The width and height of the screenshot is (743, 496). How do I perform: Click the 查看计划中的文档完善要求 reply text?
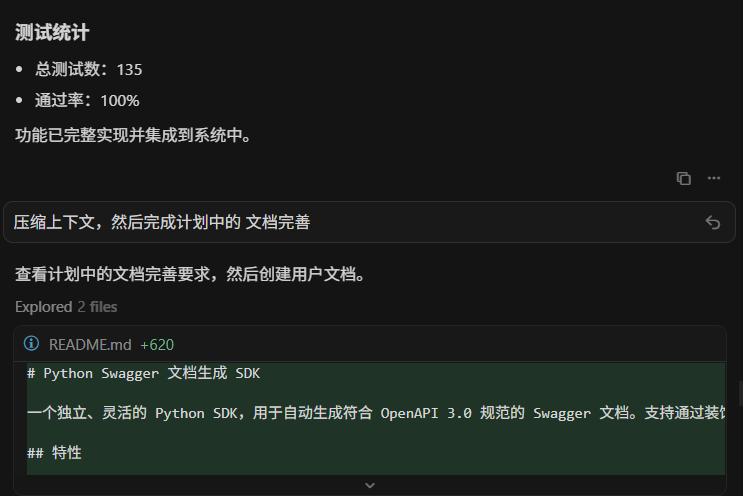[112, 274]
